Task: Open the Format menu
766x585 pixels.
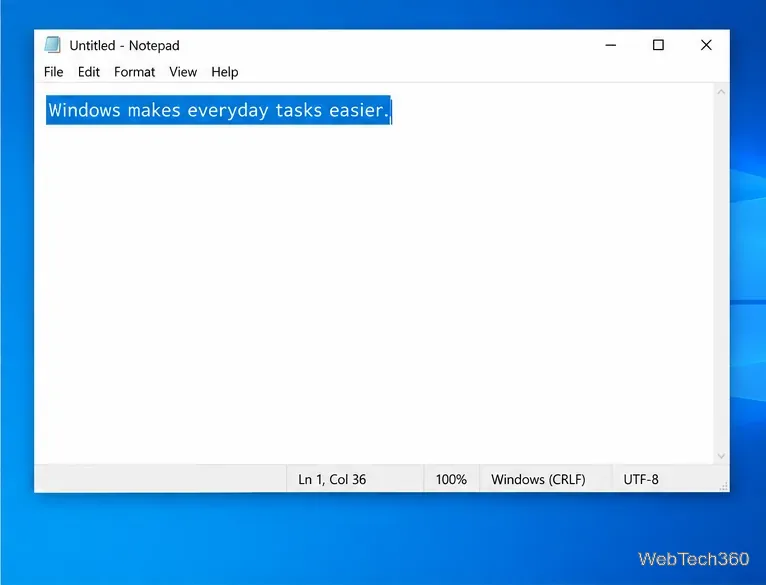Action: 134,72
